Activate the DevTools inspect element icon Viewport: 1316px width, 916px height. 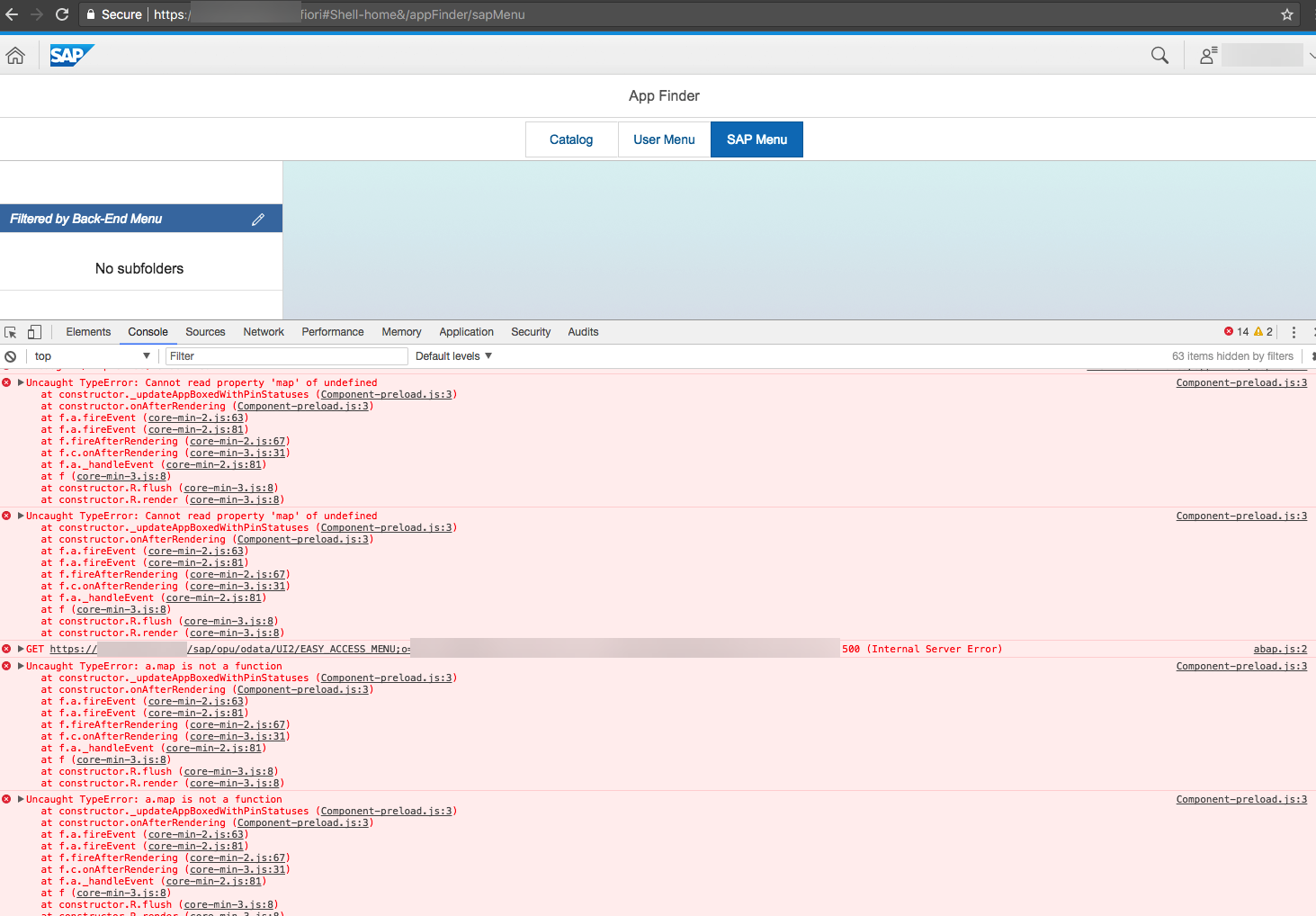[x=11, y=332]
